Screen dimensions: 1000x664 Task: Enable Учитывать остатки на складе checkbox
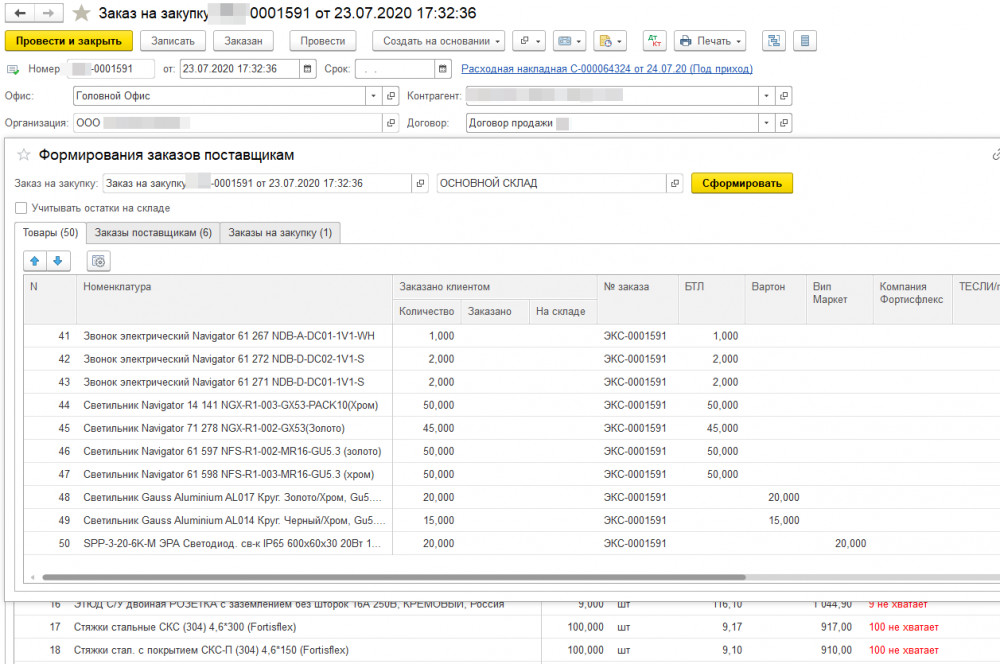21,208
